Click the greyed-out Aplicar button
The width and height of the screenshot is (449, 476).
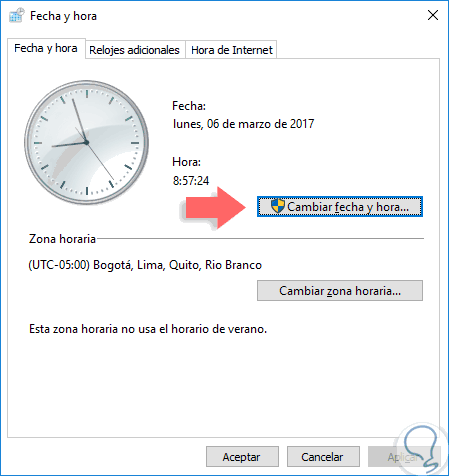(x=404, y=457)
